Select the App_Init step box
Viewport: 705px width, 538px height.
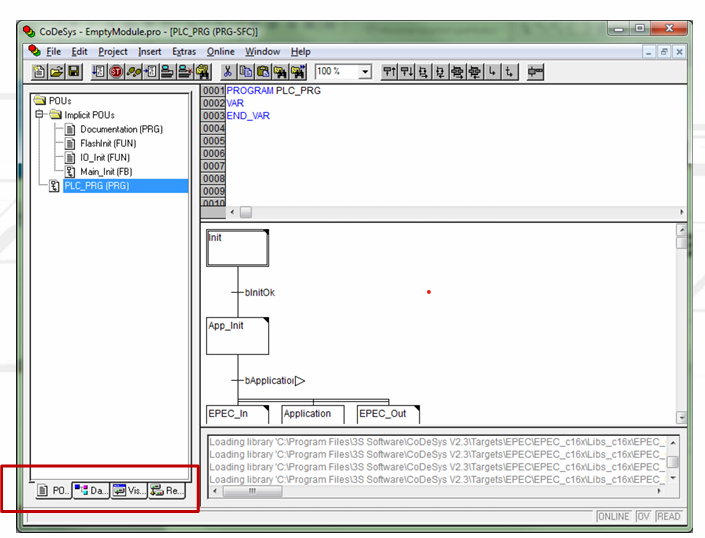tap(237, 336)
